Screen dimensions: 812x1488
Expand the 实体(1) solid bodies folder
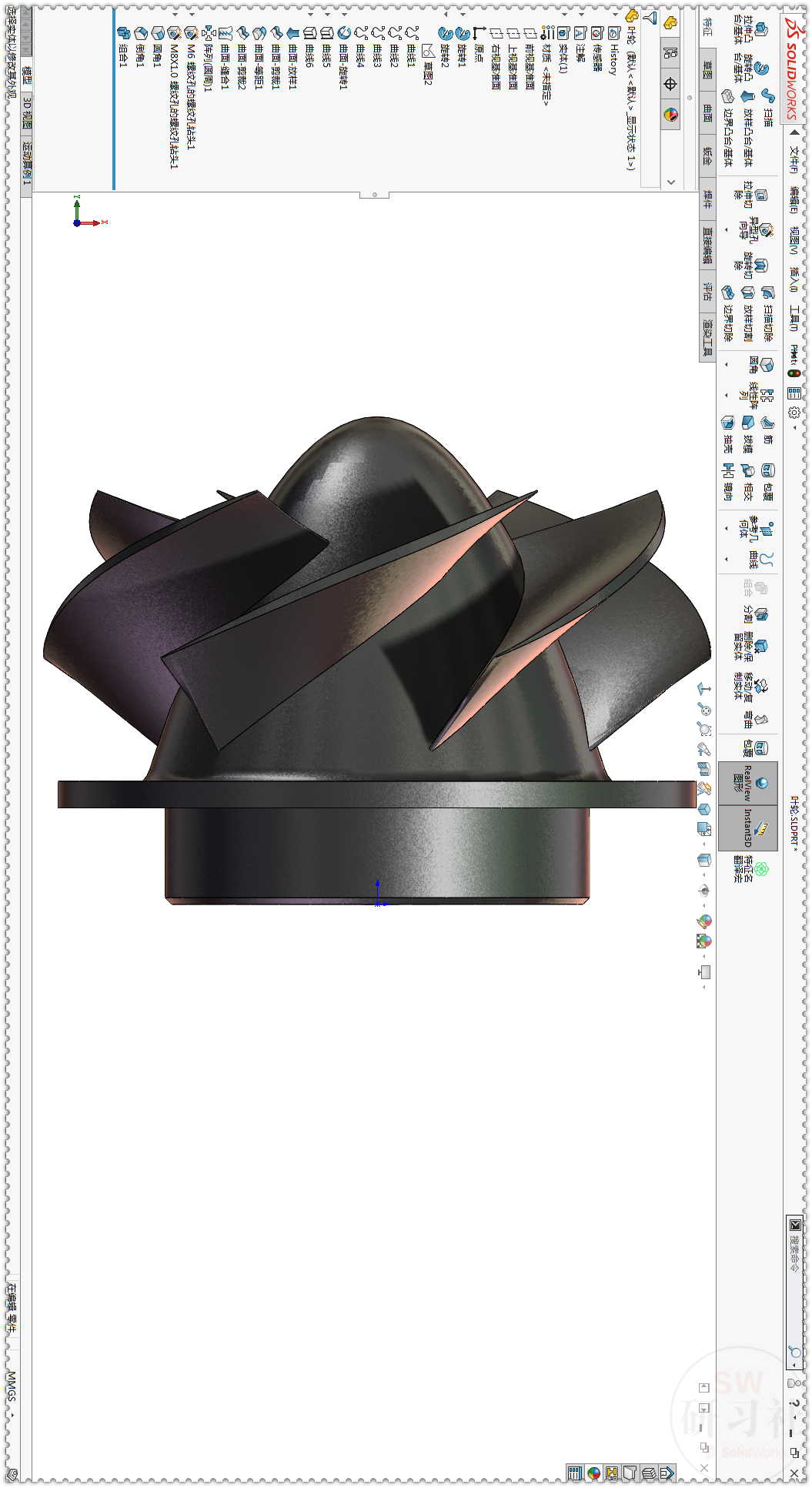(564, 13)
